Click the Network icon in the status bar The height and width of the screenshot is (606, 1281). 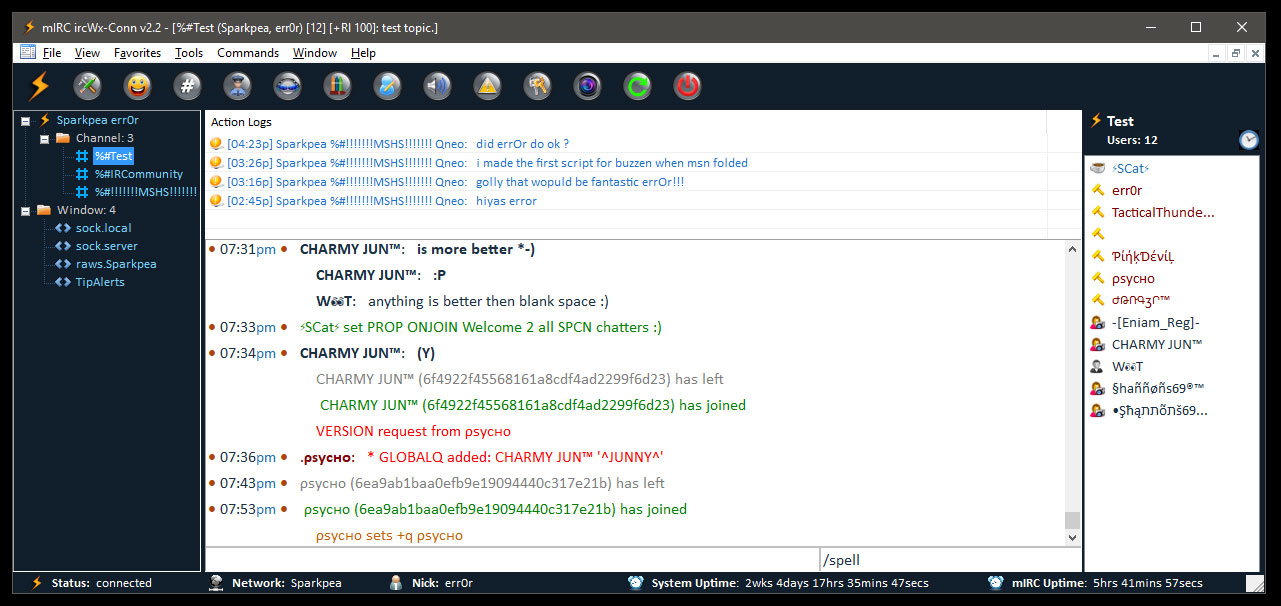point(216,583)
